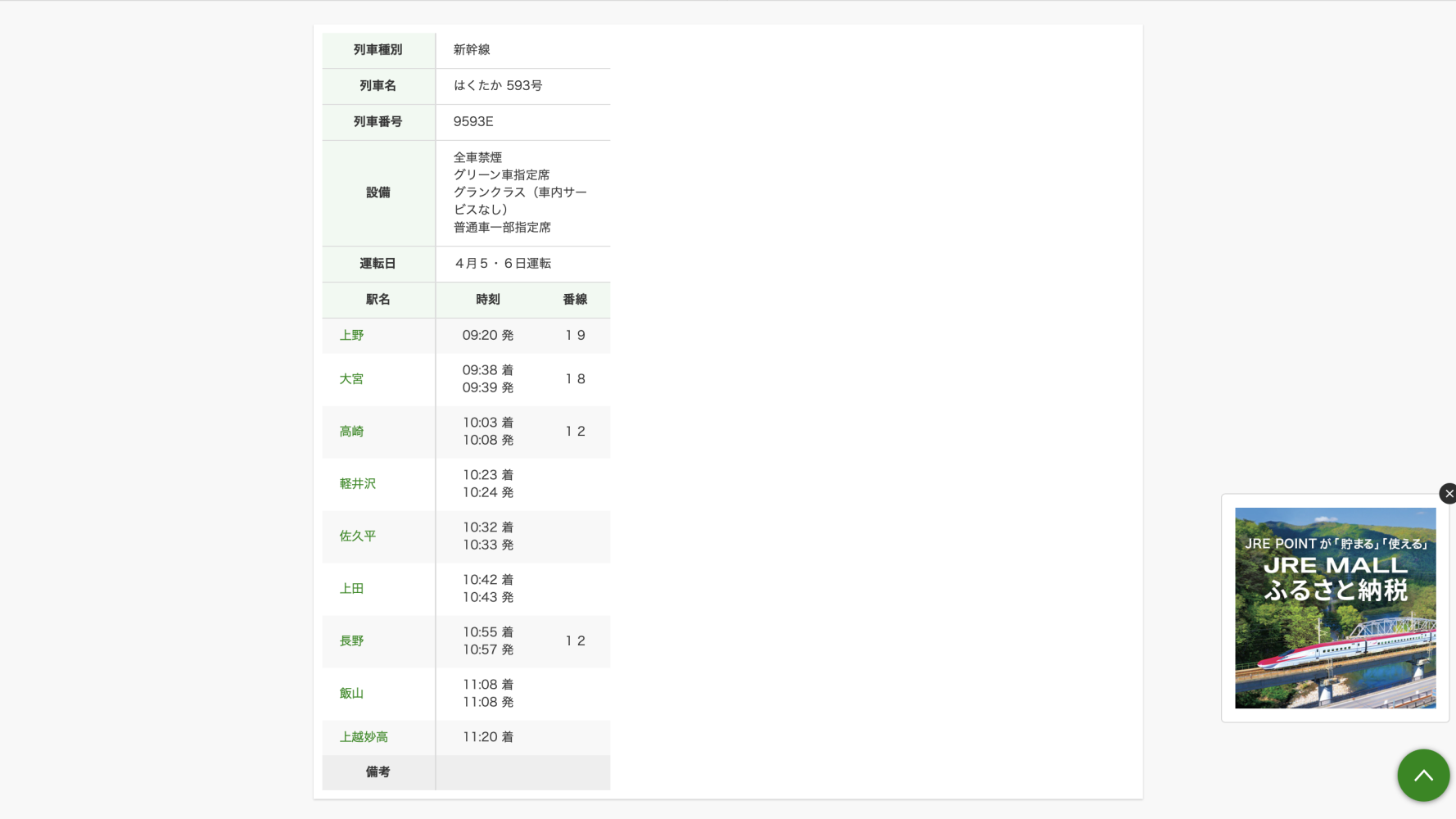Open the 長野 station link
1456x819 pixels.
(x=351, y=641)
